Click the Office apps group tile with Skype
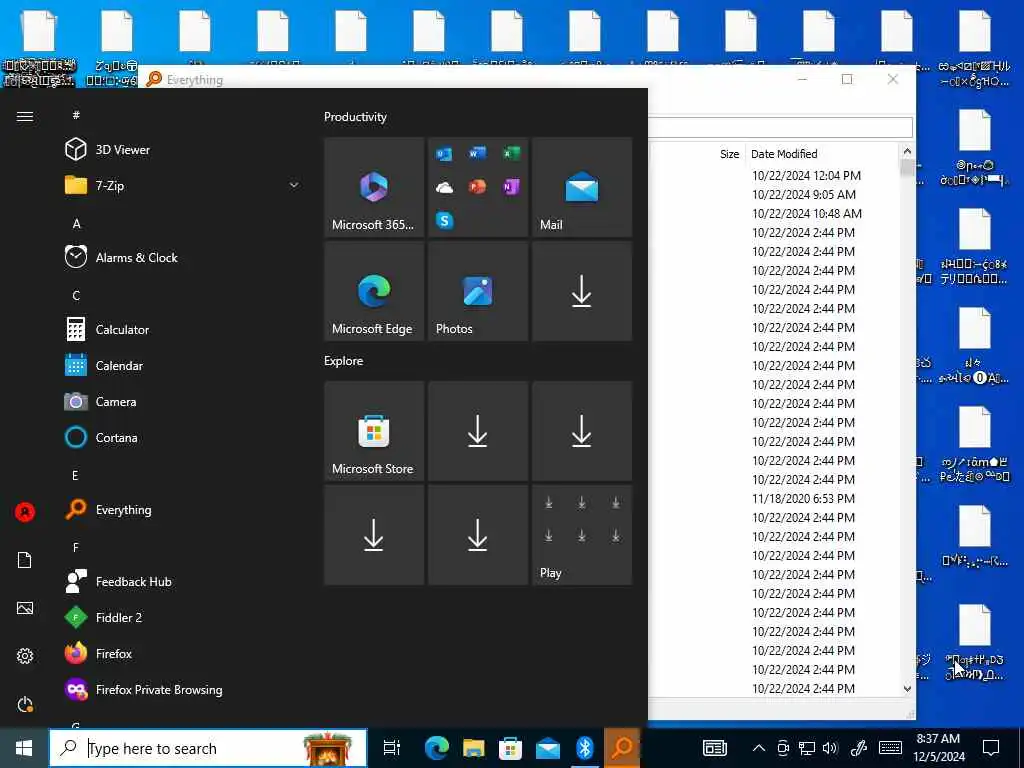 (x=477, y=187)
